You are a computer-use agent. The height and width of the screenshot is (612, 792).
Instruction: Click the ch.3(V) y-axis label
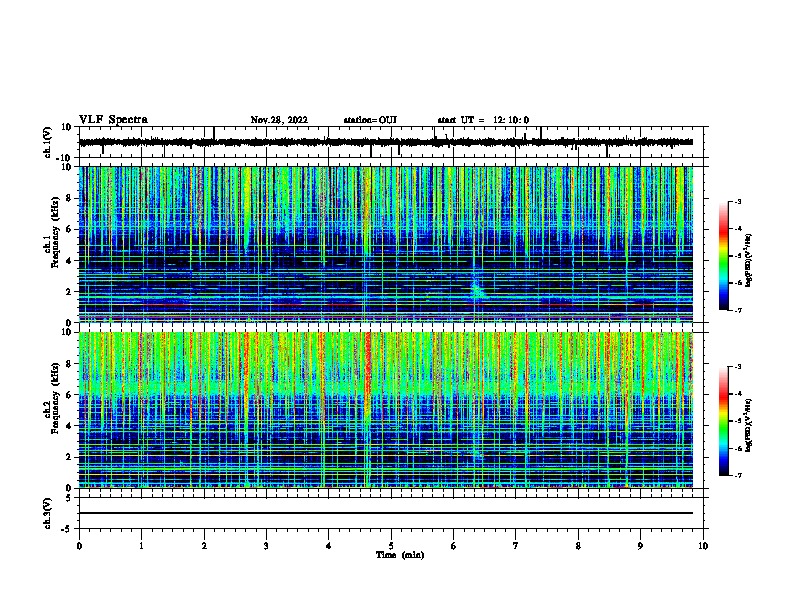pyautogui.click(x=48, y=513)
